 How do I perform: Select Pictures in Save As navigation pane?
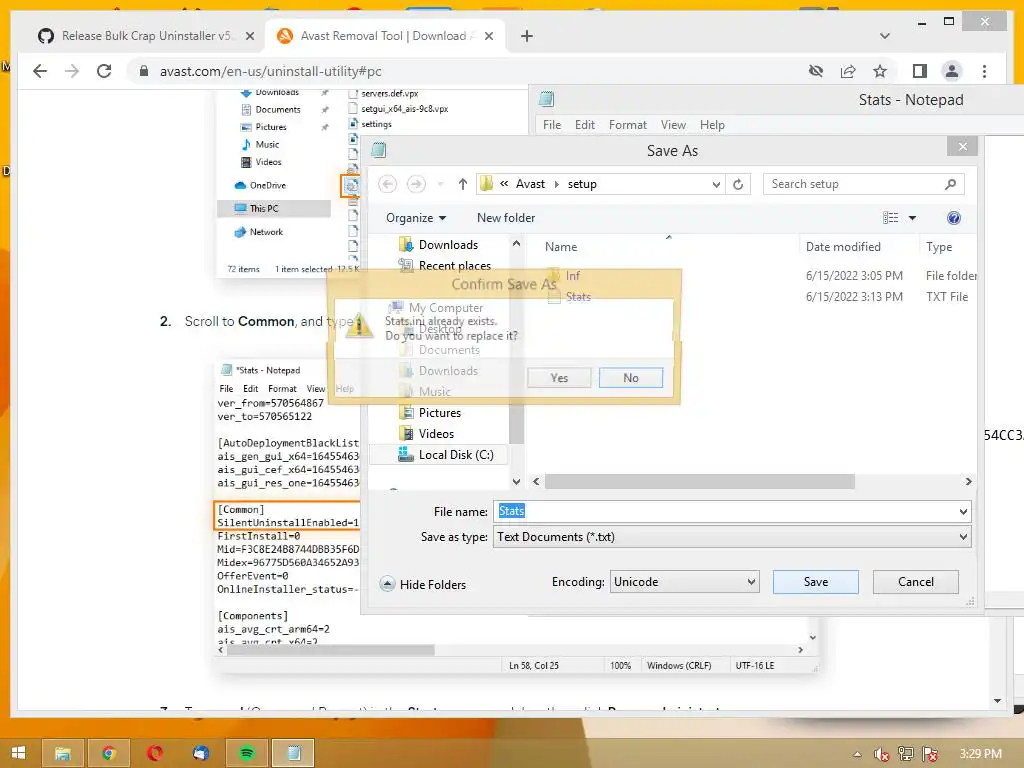[440, 413]
